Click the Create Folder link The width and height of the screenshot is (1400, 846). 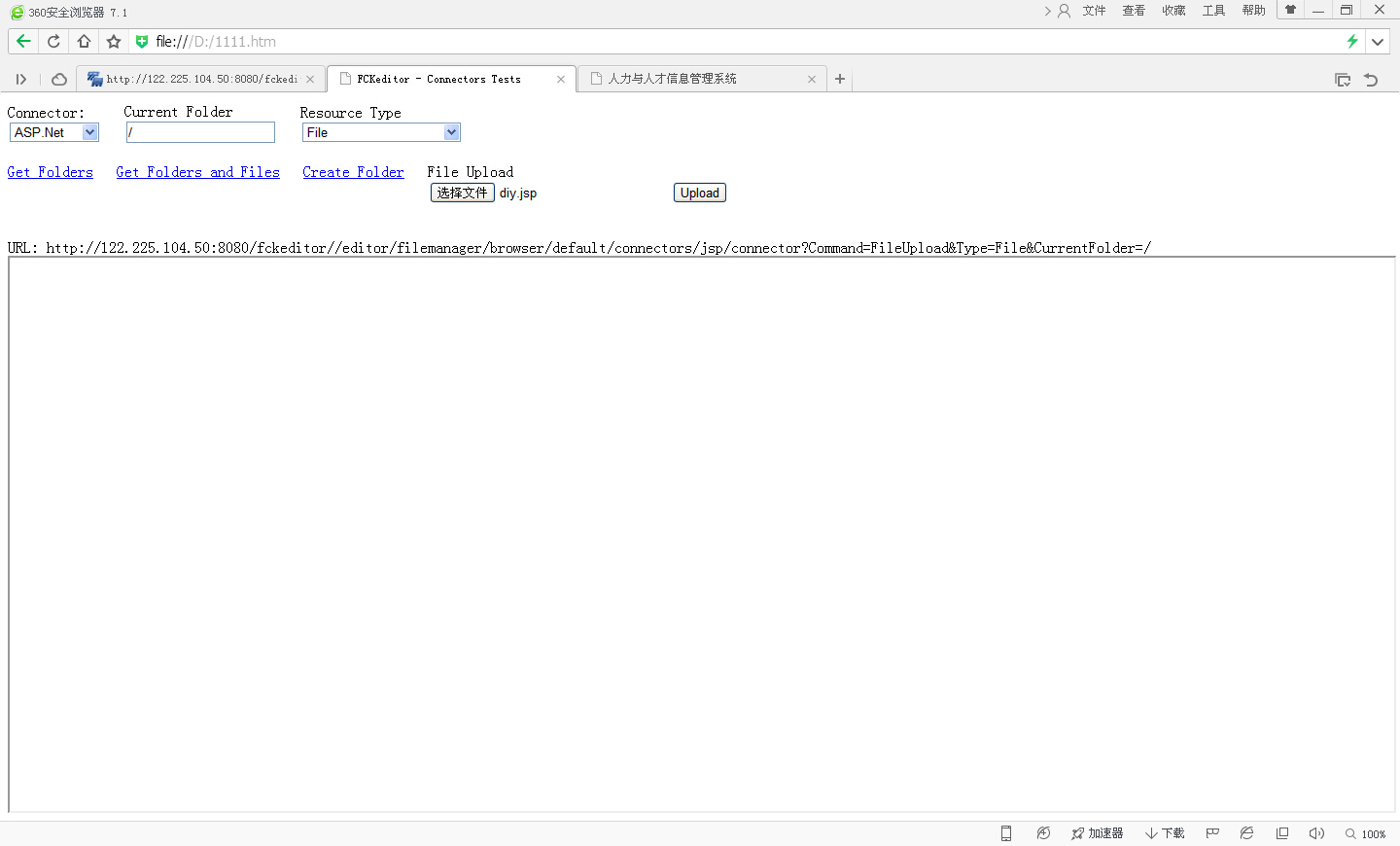pos(353,172)
